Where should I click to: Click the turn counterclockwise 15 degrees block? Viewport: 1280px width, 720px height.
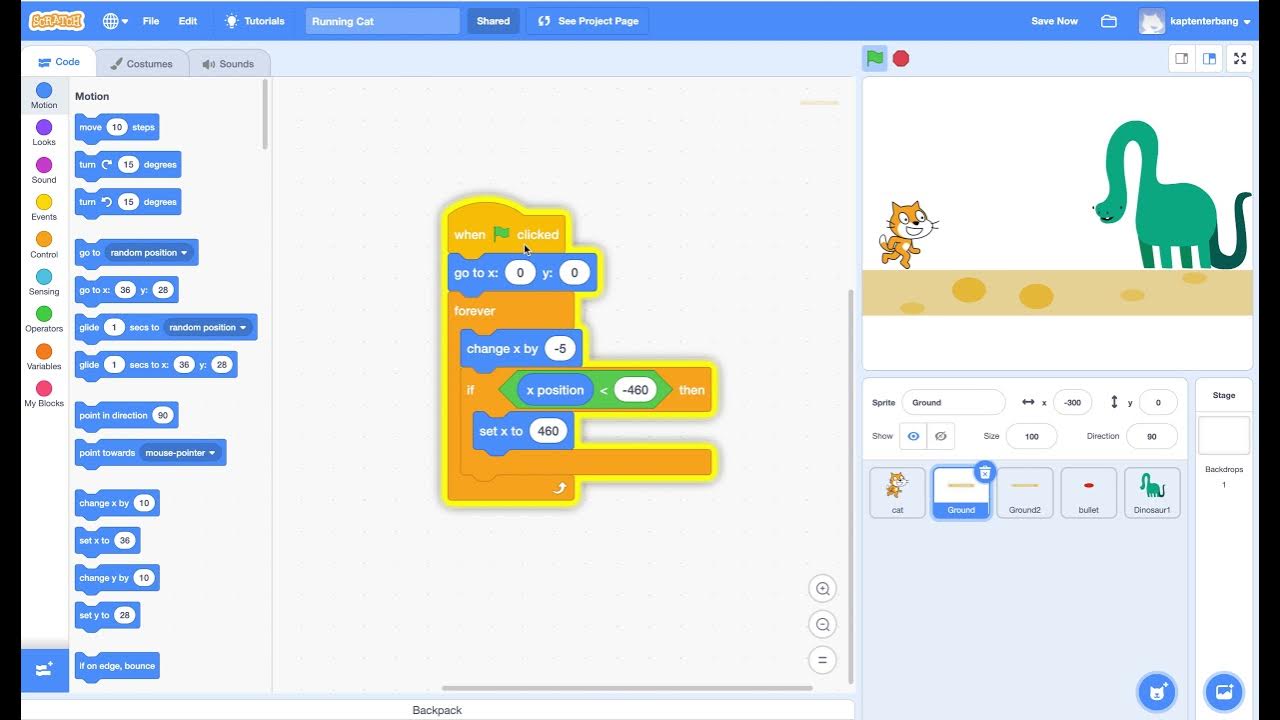(x=128, y=202)
